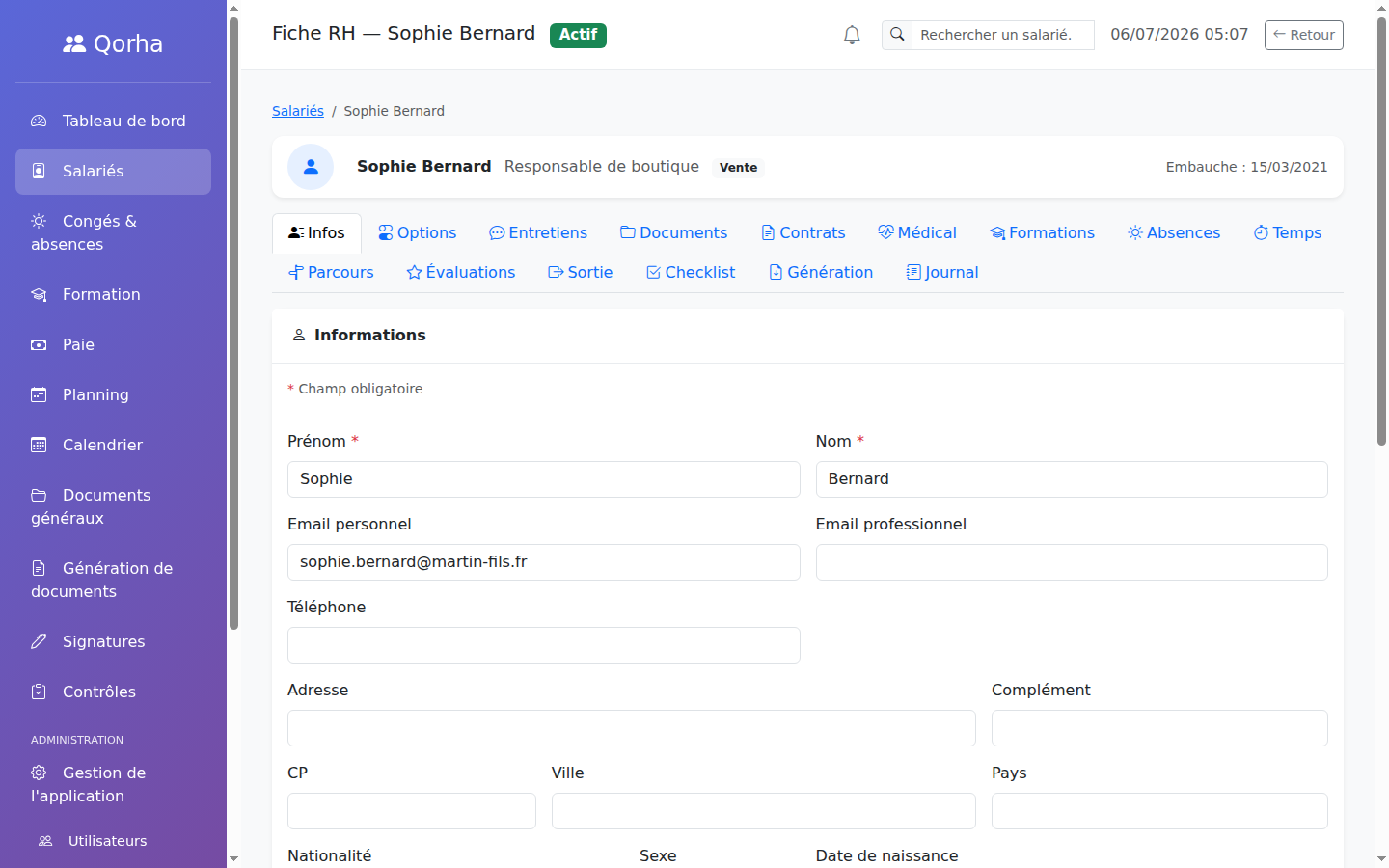Switch to the Médical tab

pyautogui.click(x=916, y=233)
